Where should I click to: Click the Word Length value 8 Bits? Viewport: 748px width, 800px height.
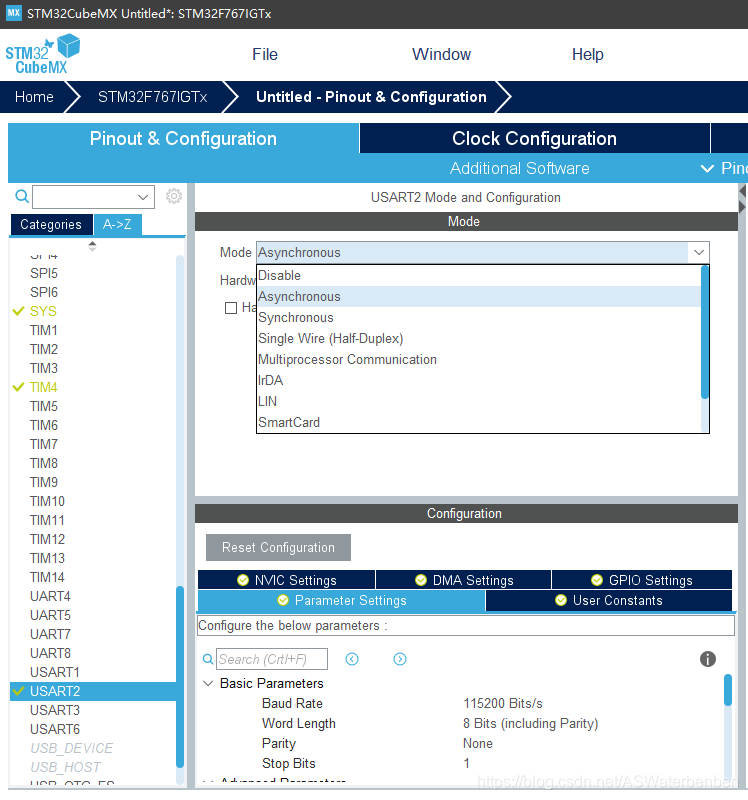[531, 723]
